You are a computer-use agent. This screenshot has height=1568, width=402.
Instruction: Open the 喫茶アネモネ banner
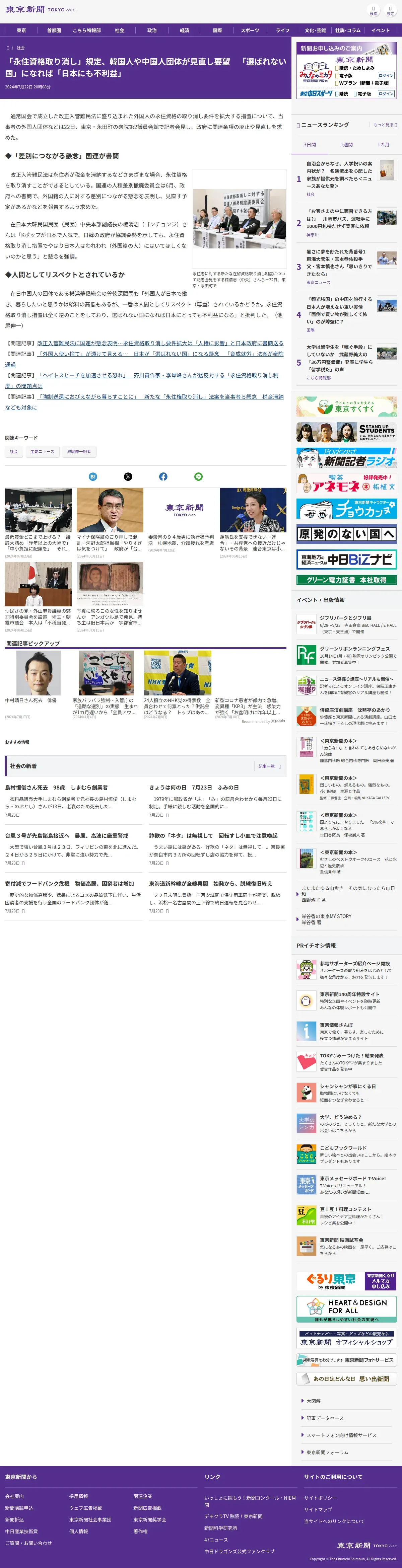tap(347, 483)
